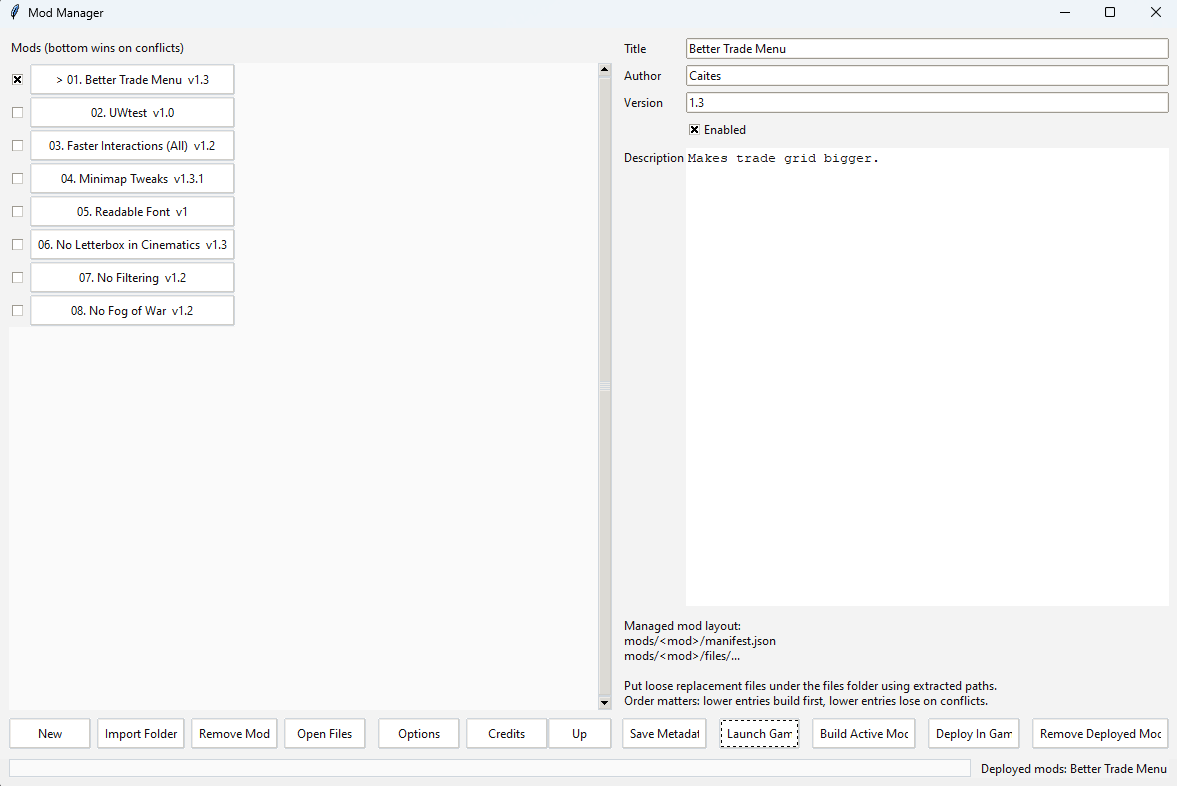Toggle the Enabled checkbox in details panel
Image resolution: width=1177 pixels, height=786 pixels.
click(694, 130)
